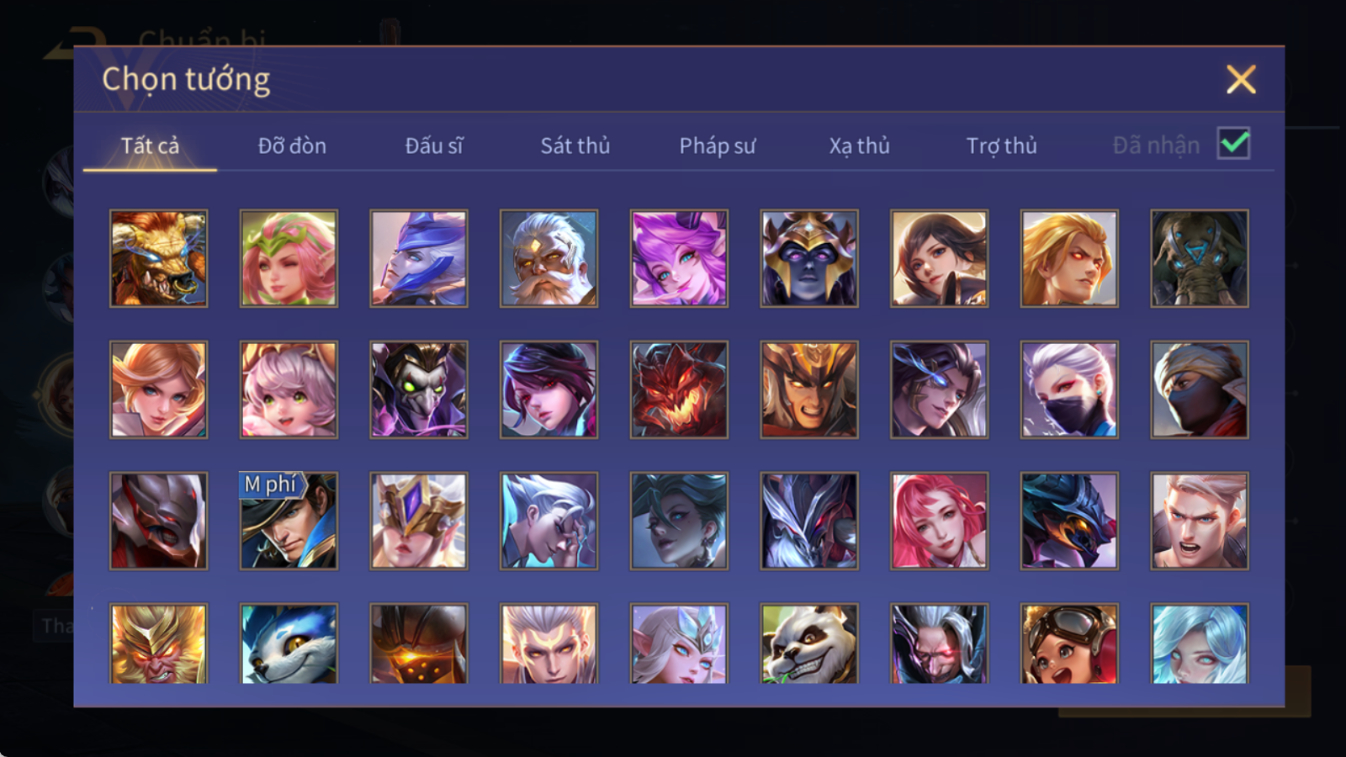Image resolution: width=1346 pixels, height=757 pixels.
Task: Go to the Trợ thủ tab
Action: point(1001,146)
